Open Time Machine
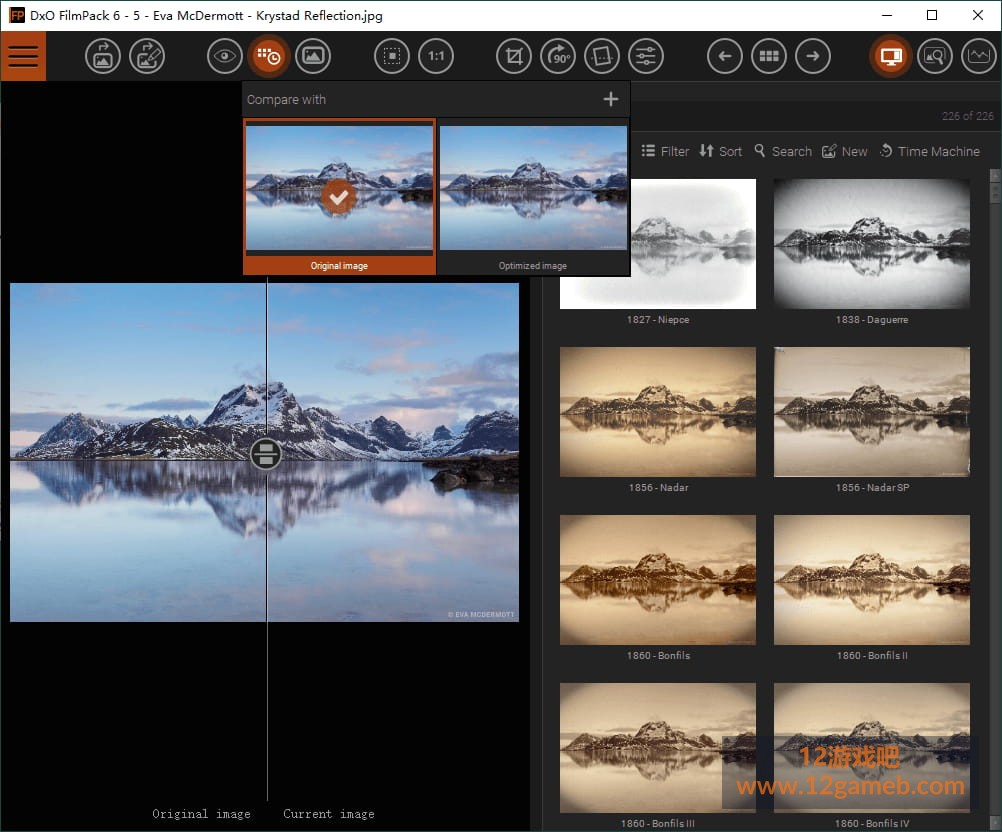The width and height of the screenshot is (1002, 832). [x=930, y=151]
